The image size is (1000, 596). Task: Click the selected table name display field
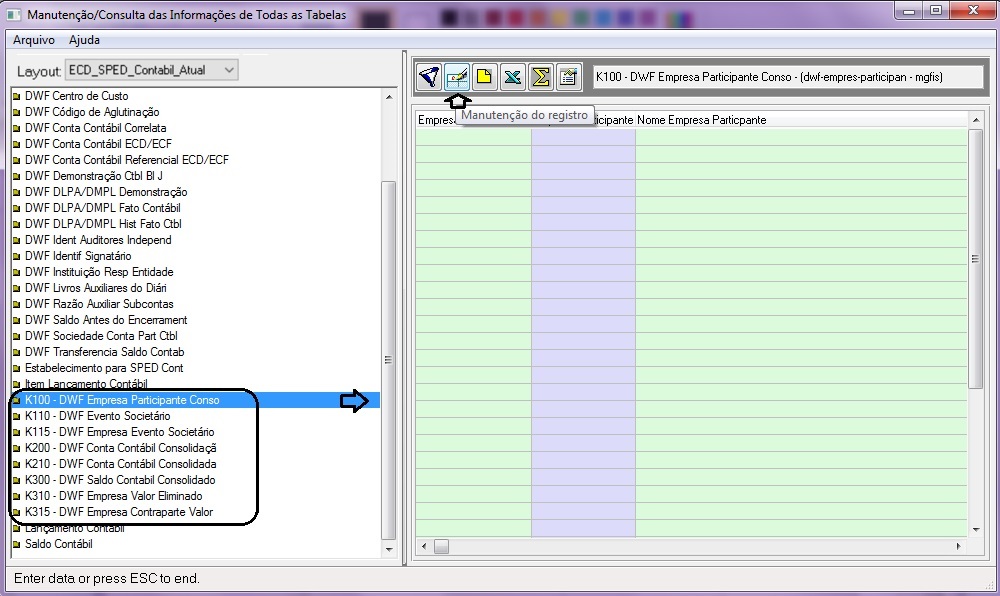pos(788,77)
